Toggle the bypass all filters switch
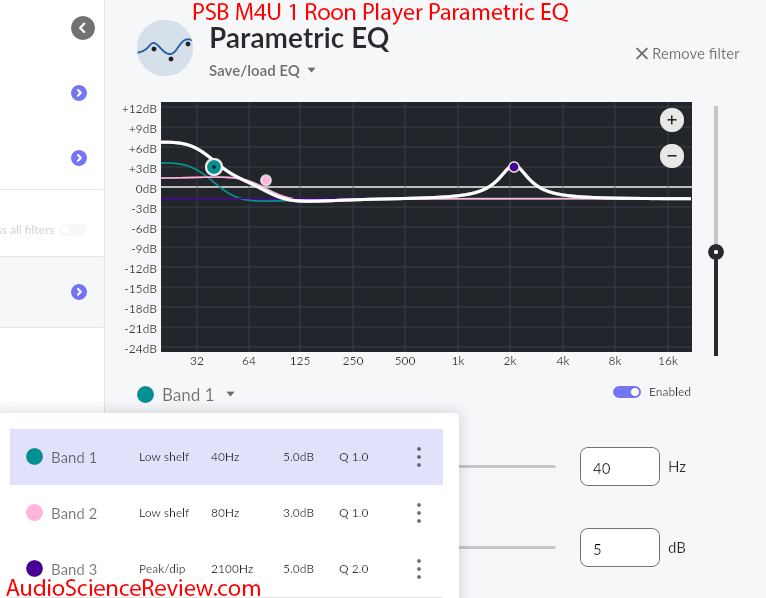766x598 pixels. pos(73,230)
